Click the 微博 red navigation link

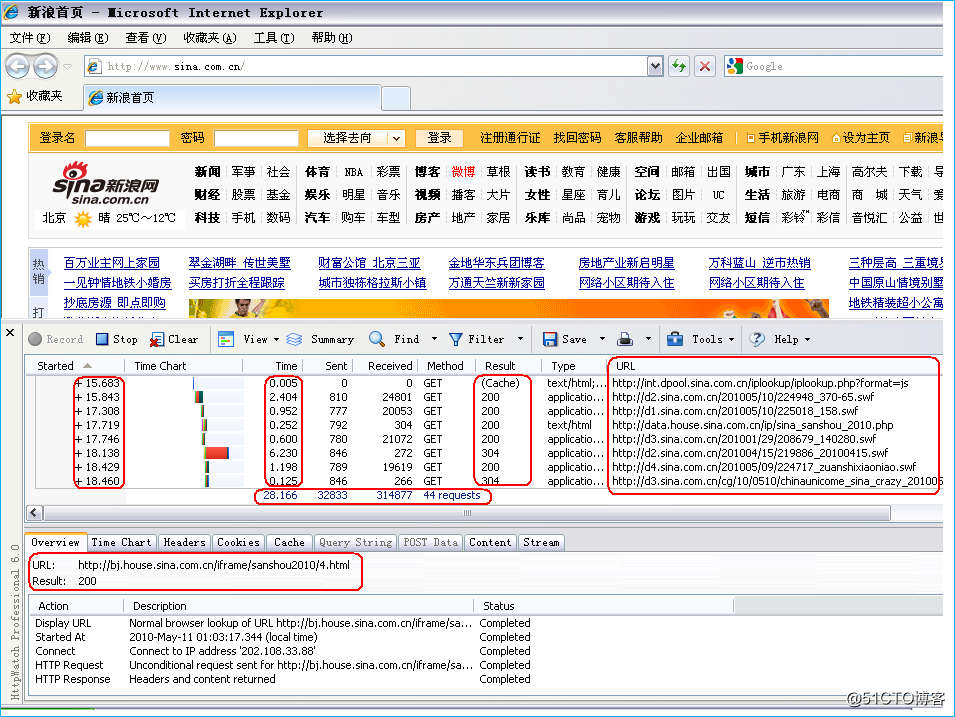pos(463,172)
